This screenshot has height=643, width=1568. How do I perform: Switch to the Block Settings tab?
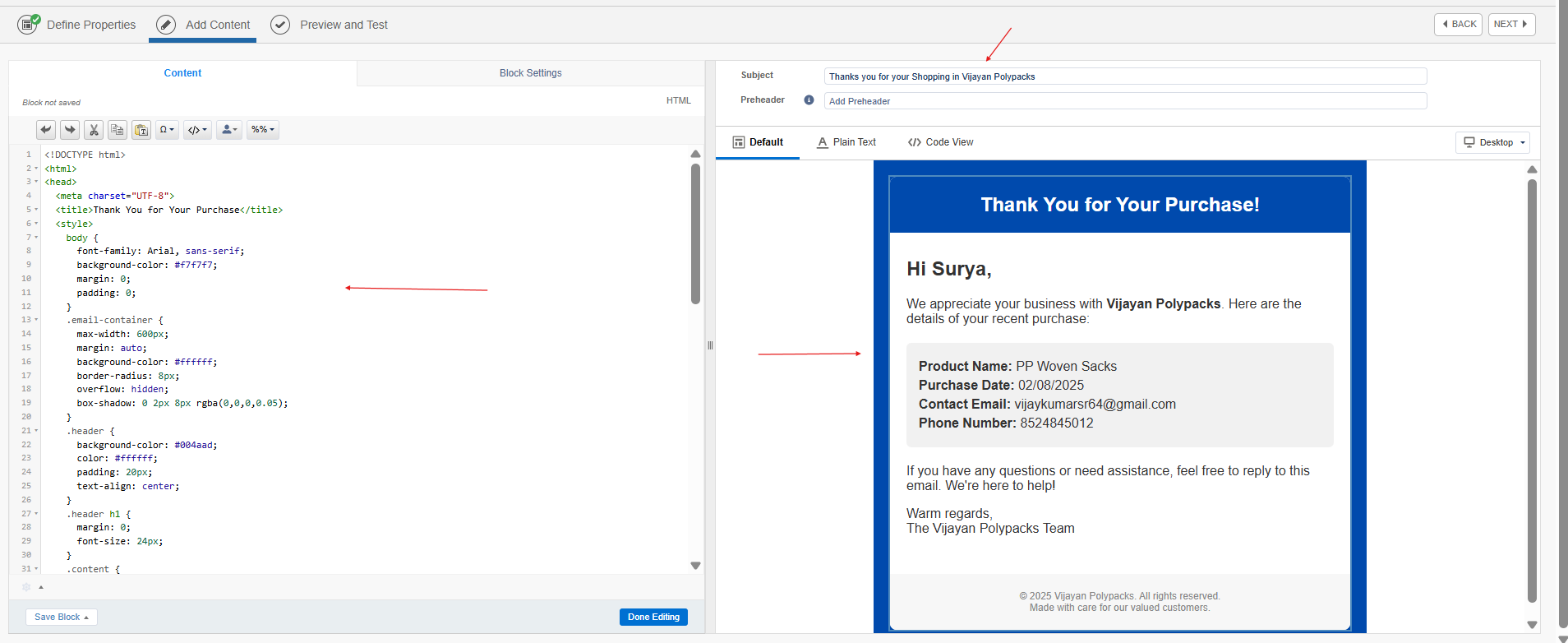(x=530, y=73)
